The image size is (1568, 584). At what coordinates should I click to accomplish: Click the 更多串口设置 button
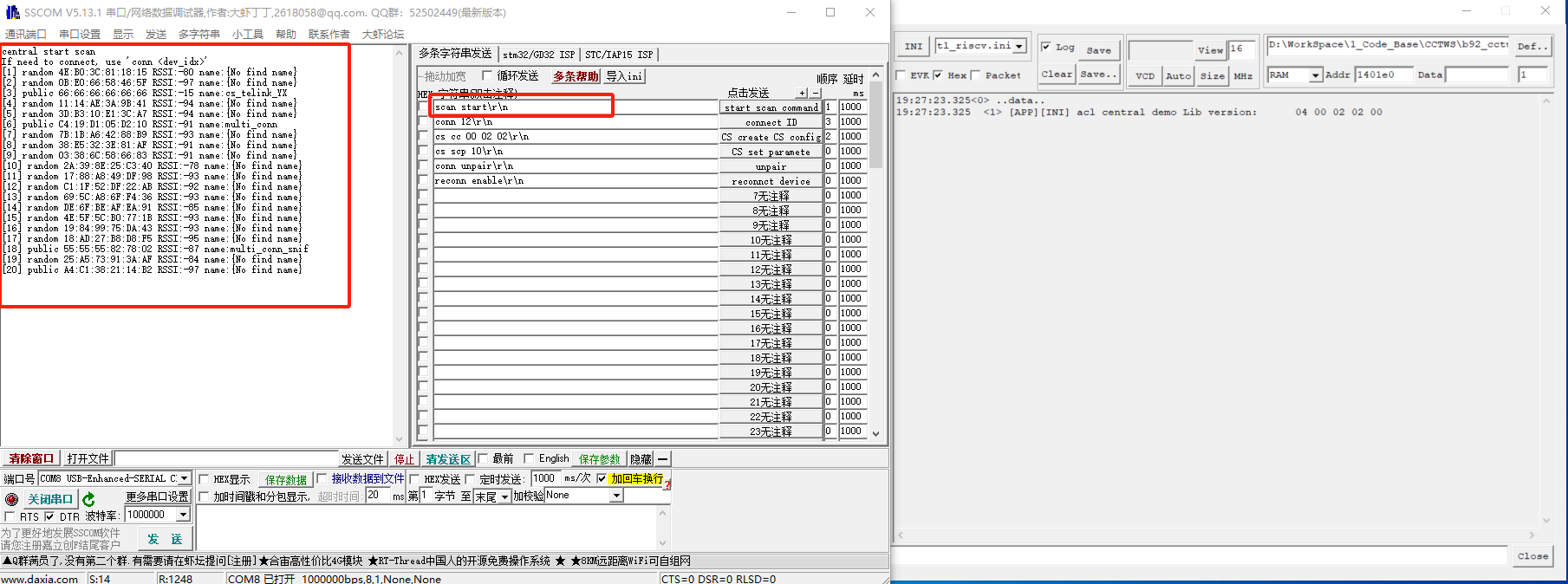pos(157,496)
